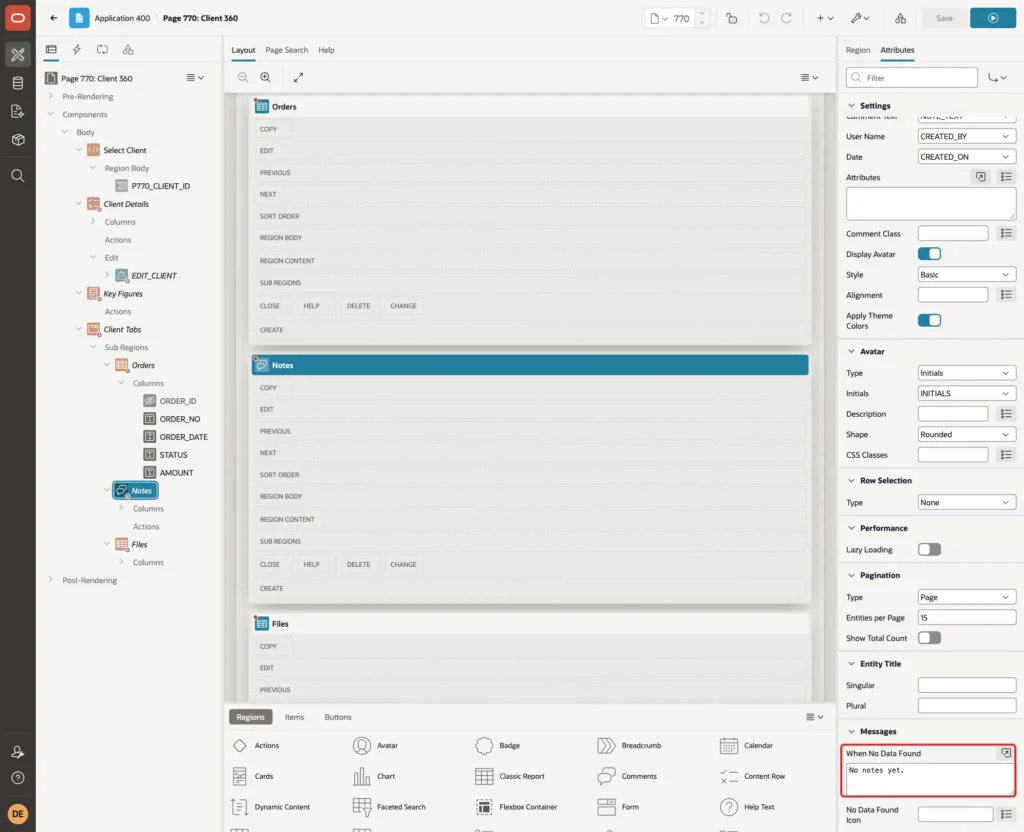Switch to Dynamic Actions lightning tab
Viewport: 1024px width, 832px height.
coord(76,50)
